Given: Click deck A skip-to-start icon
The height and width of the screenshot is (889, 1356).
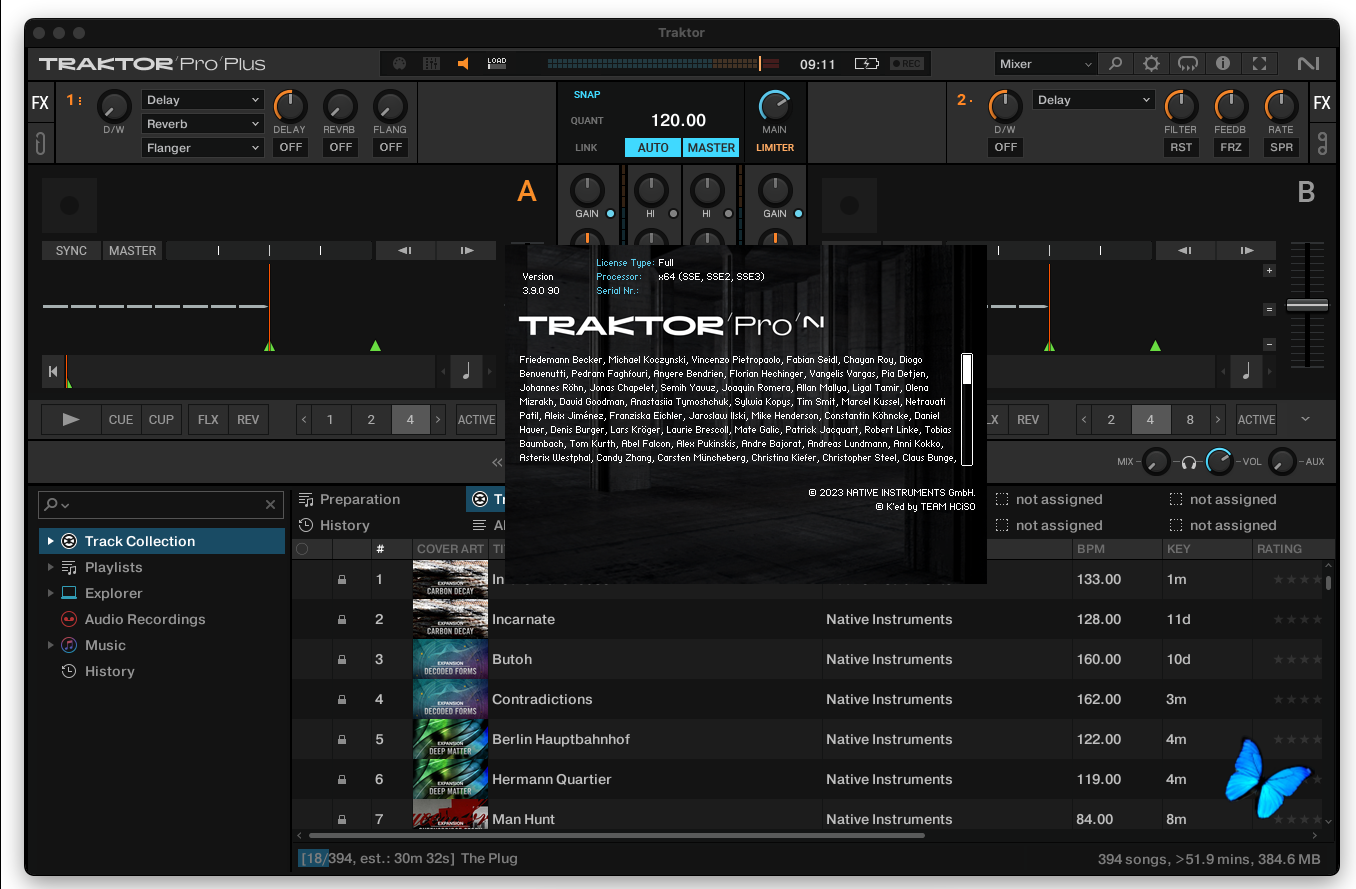Looking at the screenshot, I should tap(53, 372).
